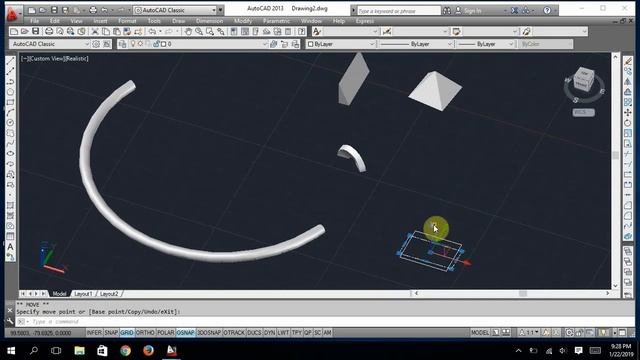This screenshot has height=360, width=640.
Task: Toggle INFER constraints in status bar
Action: tap(94, 333)
